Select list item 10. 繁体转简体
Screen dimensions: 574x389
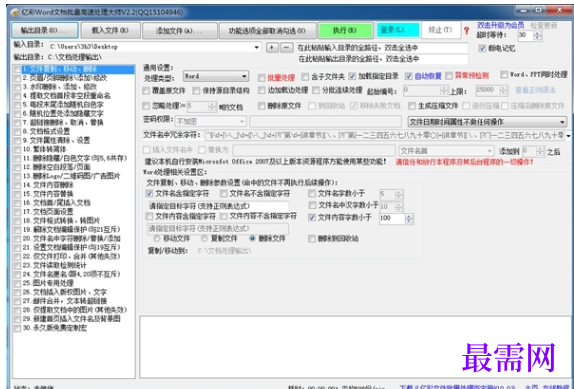click(x=45, y=149)
